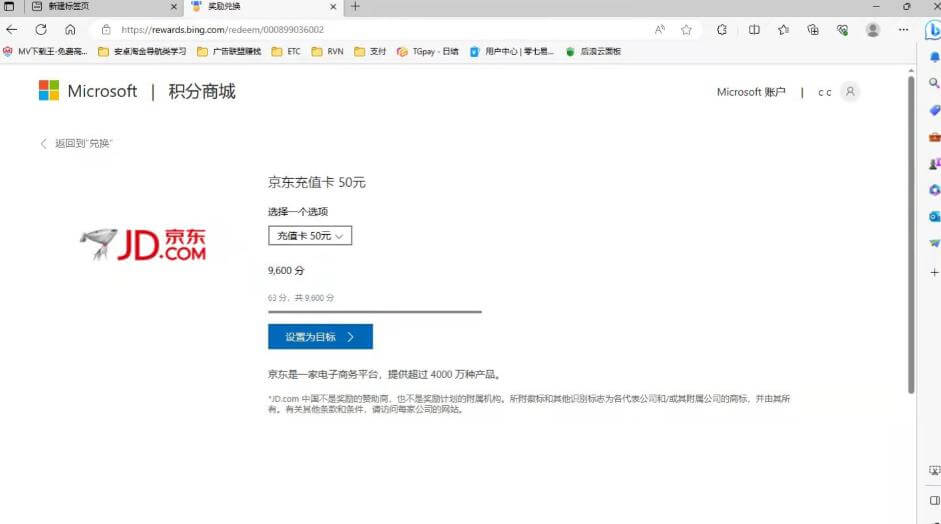Open the TGpay - 日结 bookmark

(427, 52)
